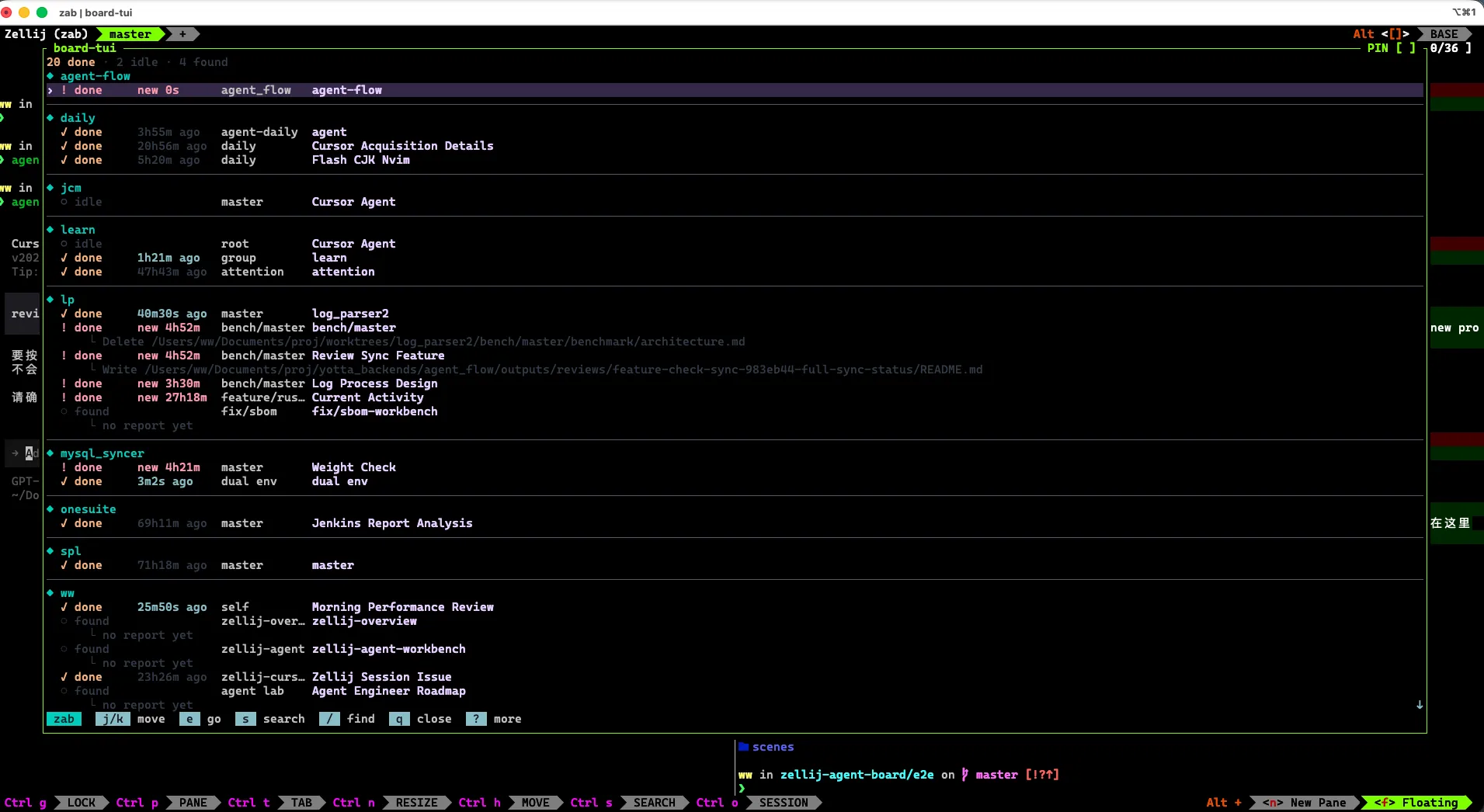
Task: Click the zab label in help bar
Action: pyautogui.click(x=64, y=719)
